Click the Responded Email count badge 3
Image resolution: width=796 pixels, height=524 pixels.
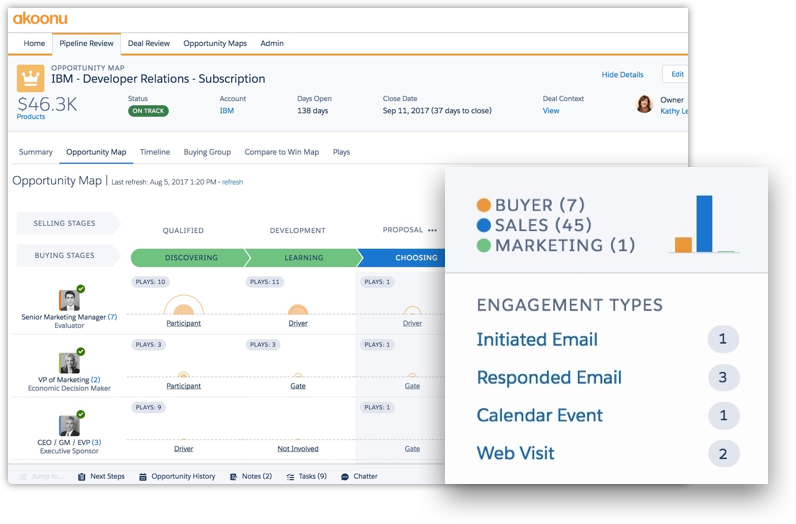point(723,378)
